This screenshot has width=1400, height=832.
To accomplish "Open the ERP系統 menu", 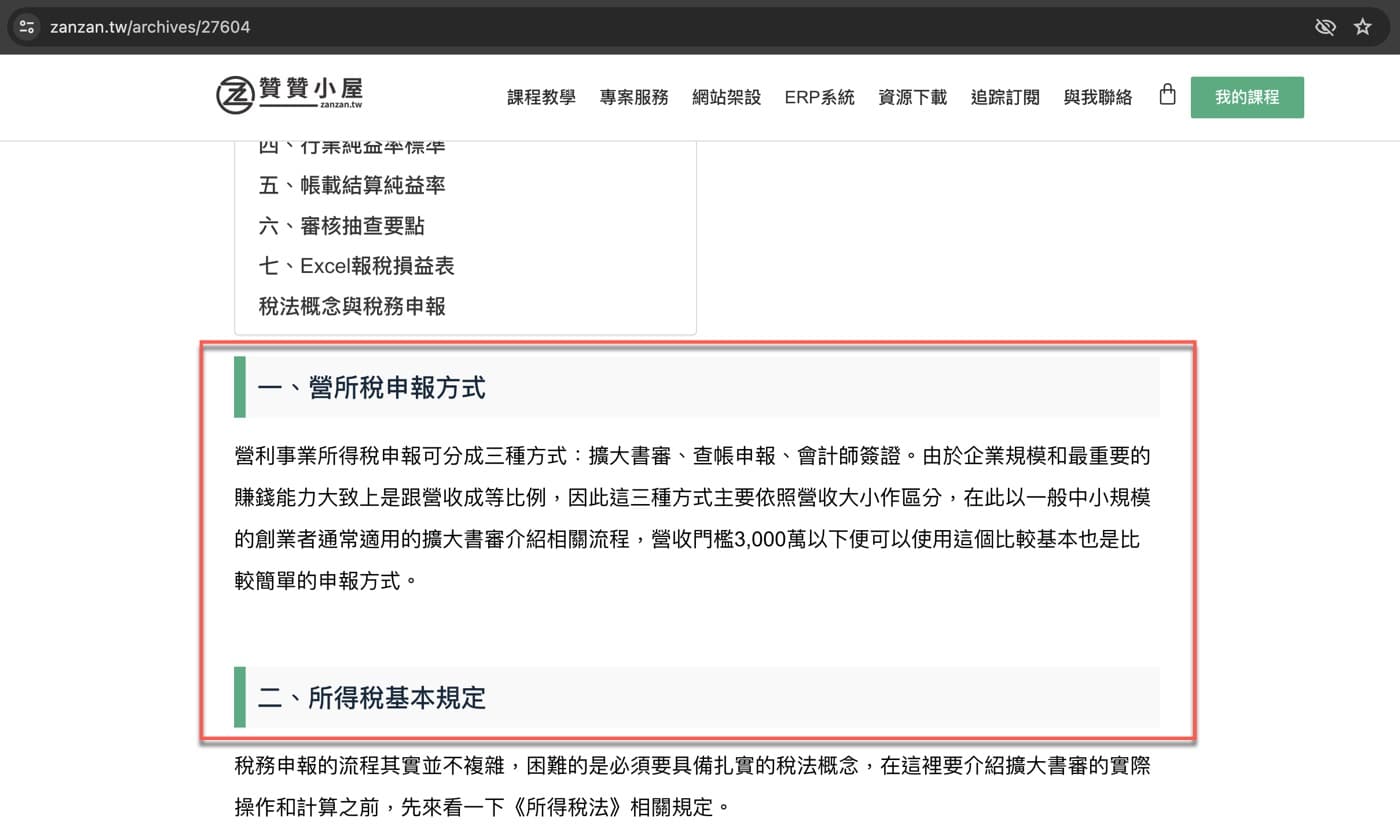I will pos(819,97).
